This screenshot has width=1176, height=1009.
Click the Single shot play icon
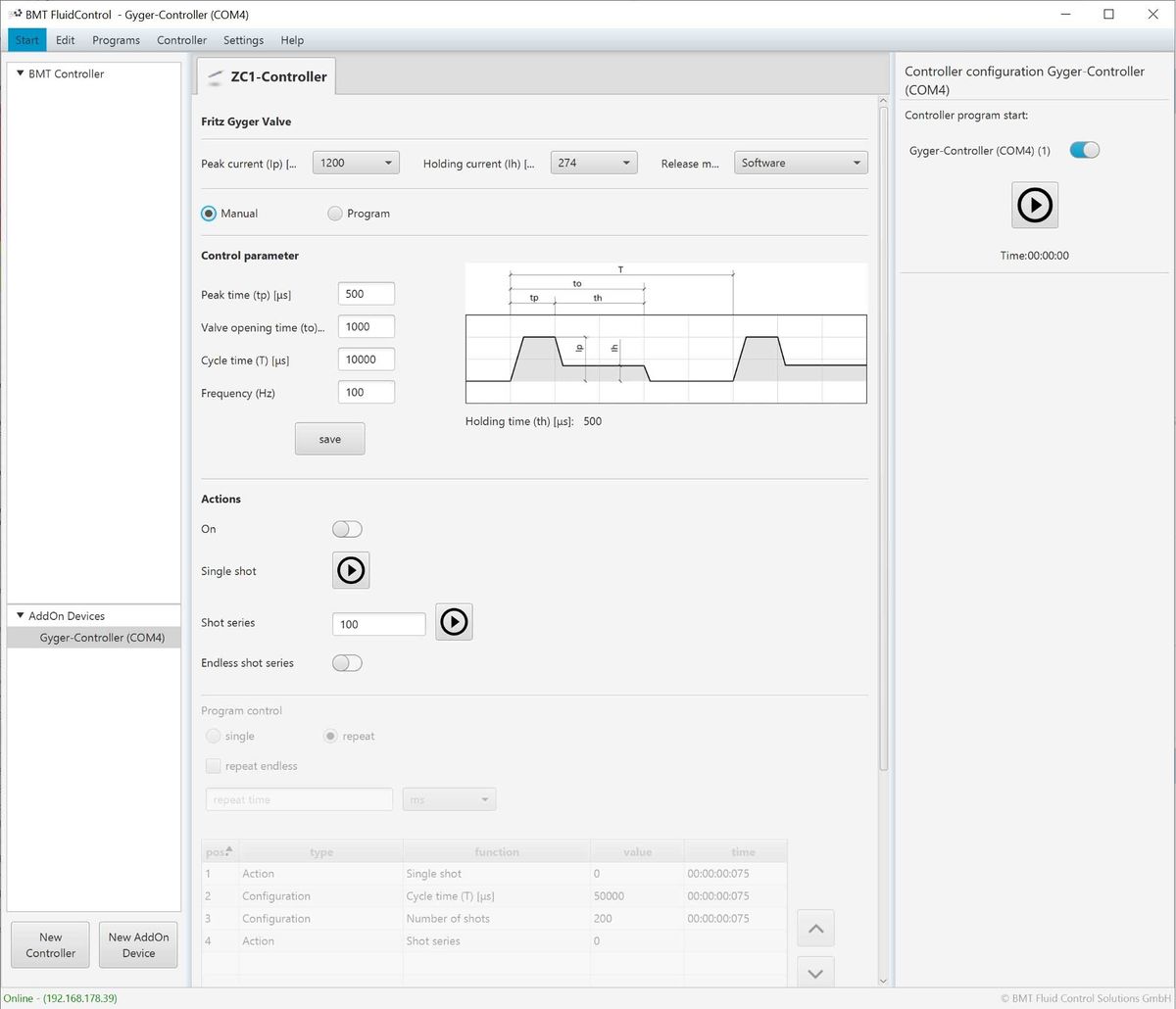coord(351,570)
